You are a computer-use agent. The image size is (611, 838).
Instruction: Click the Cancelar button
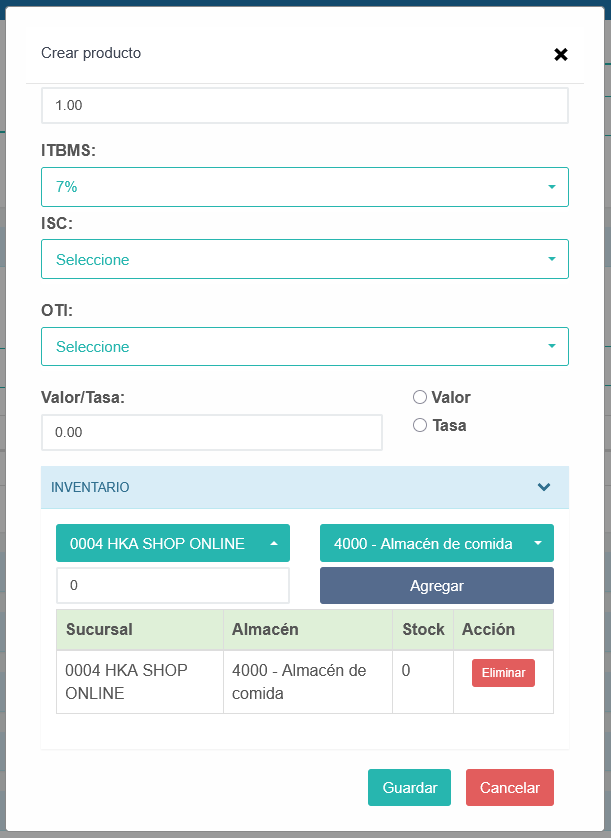click(509, 787)
